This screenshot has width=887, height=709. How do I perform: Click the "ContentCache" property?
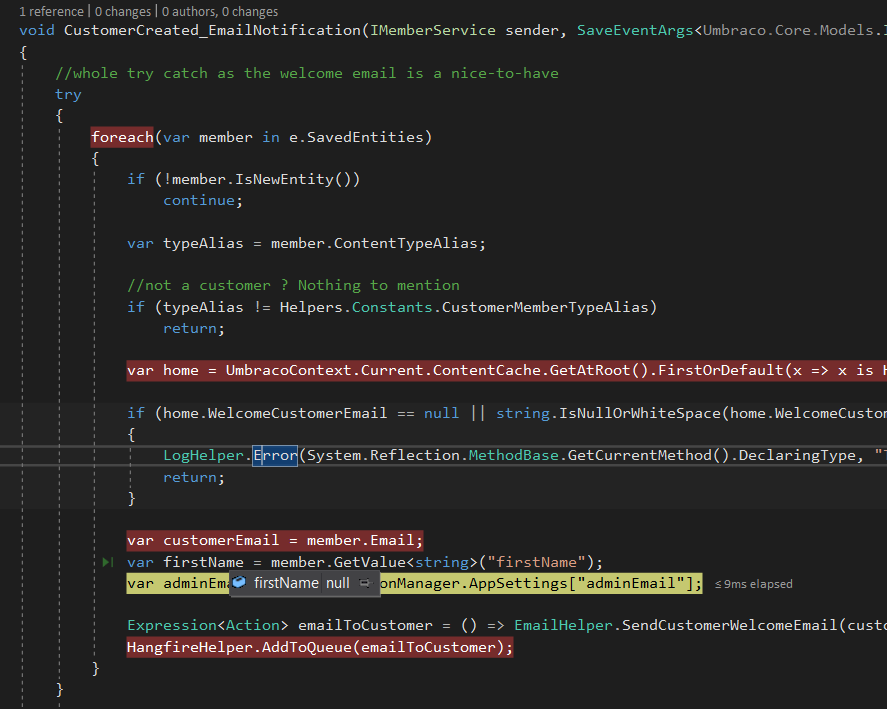coord(486,371)
